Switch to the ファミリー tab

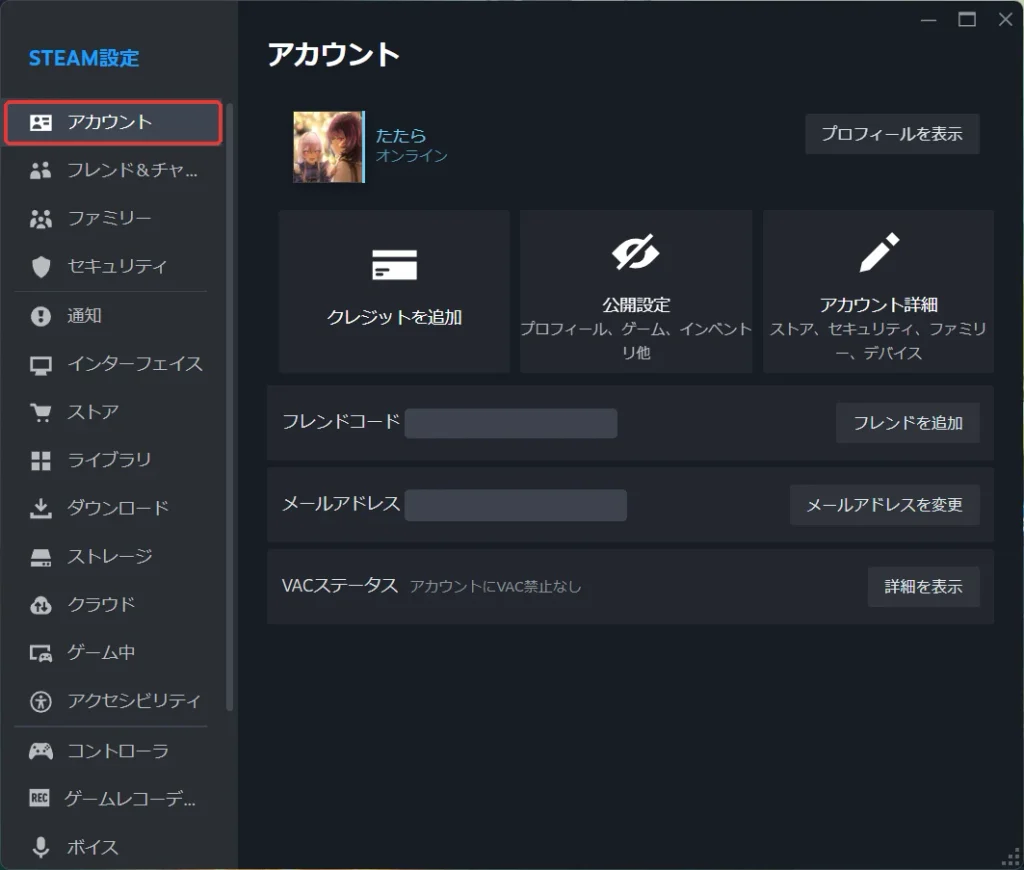pos(113,219)
